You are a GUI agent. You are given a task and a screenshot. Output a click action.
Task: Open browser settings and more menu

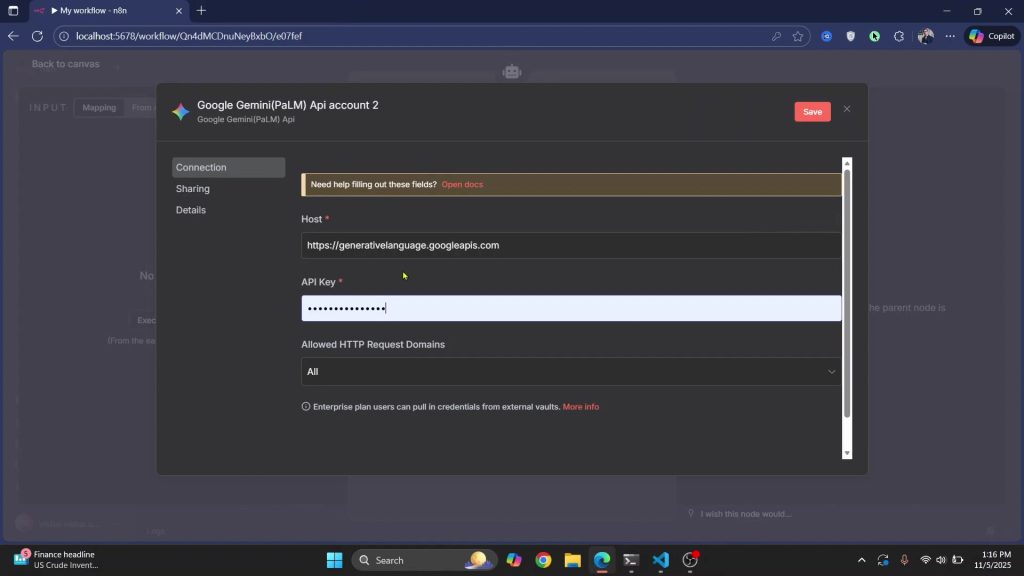pos(950,36)
